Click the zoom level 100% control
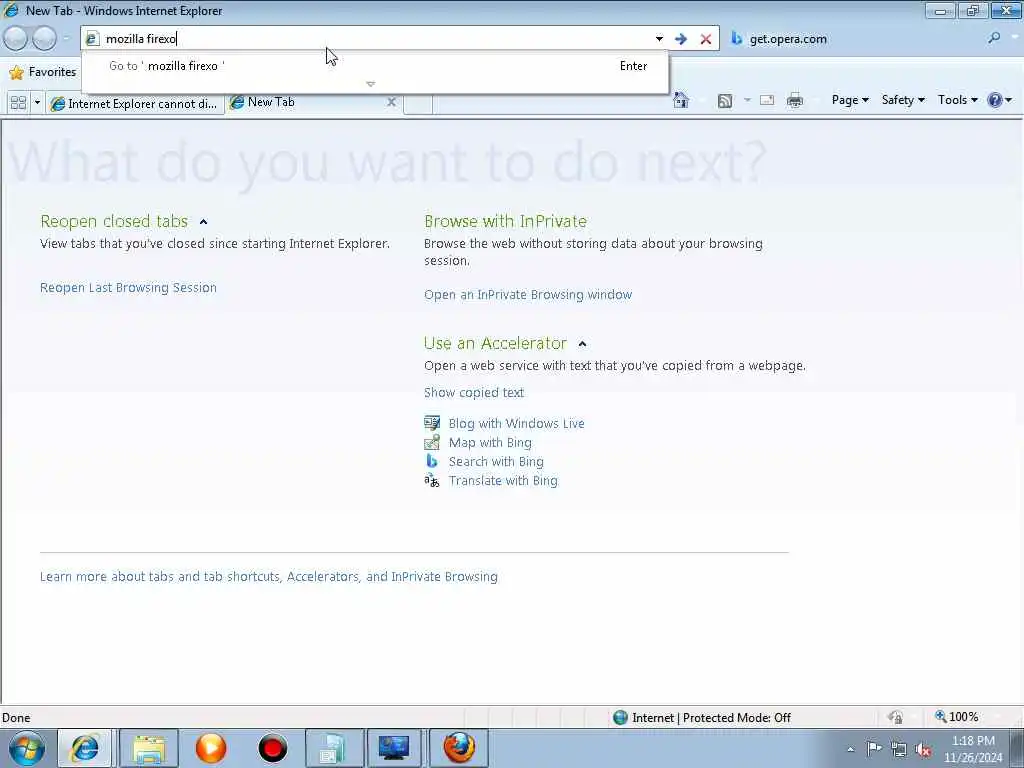1024x768 pixels. (957, 717)
